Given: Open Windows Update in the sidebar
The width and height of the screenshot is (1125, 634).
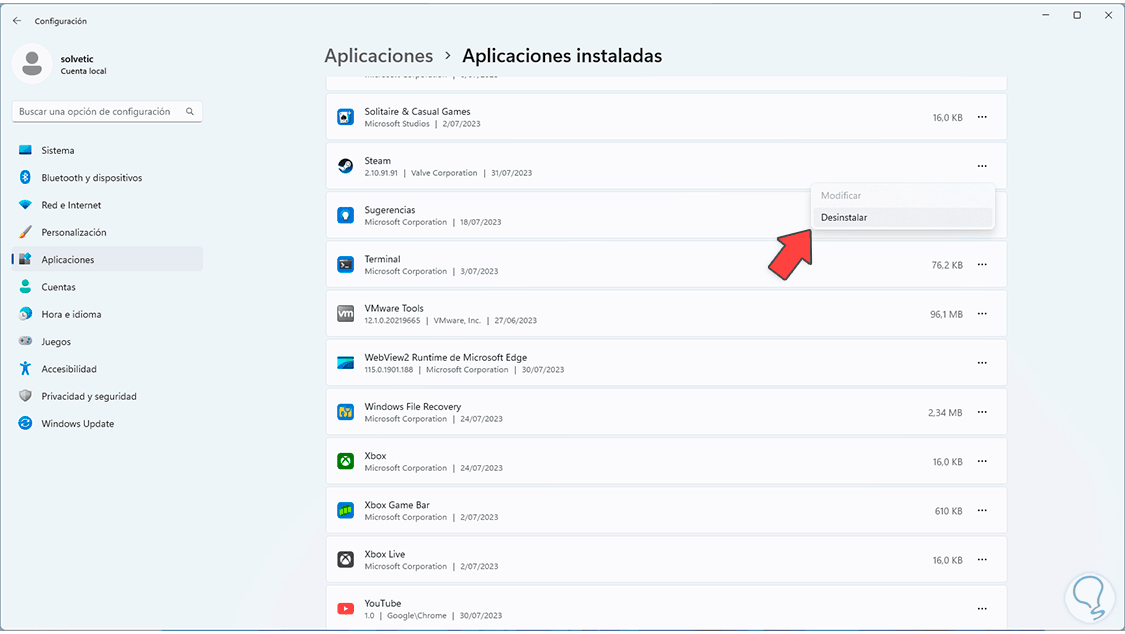Looking at the screenshot, I should [108, 424].
